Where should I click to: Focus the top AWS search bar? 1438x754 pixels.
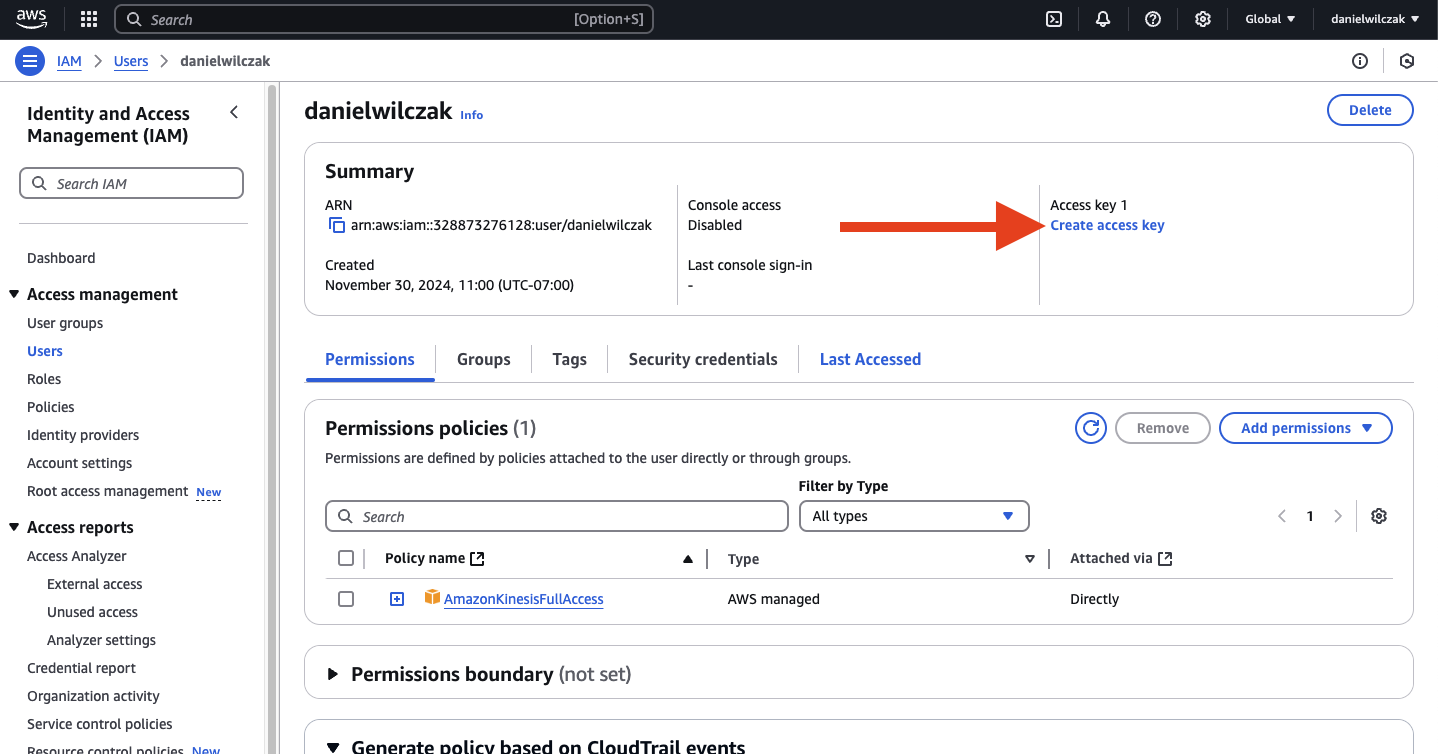point(384,19)
